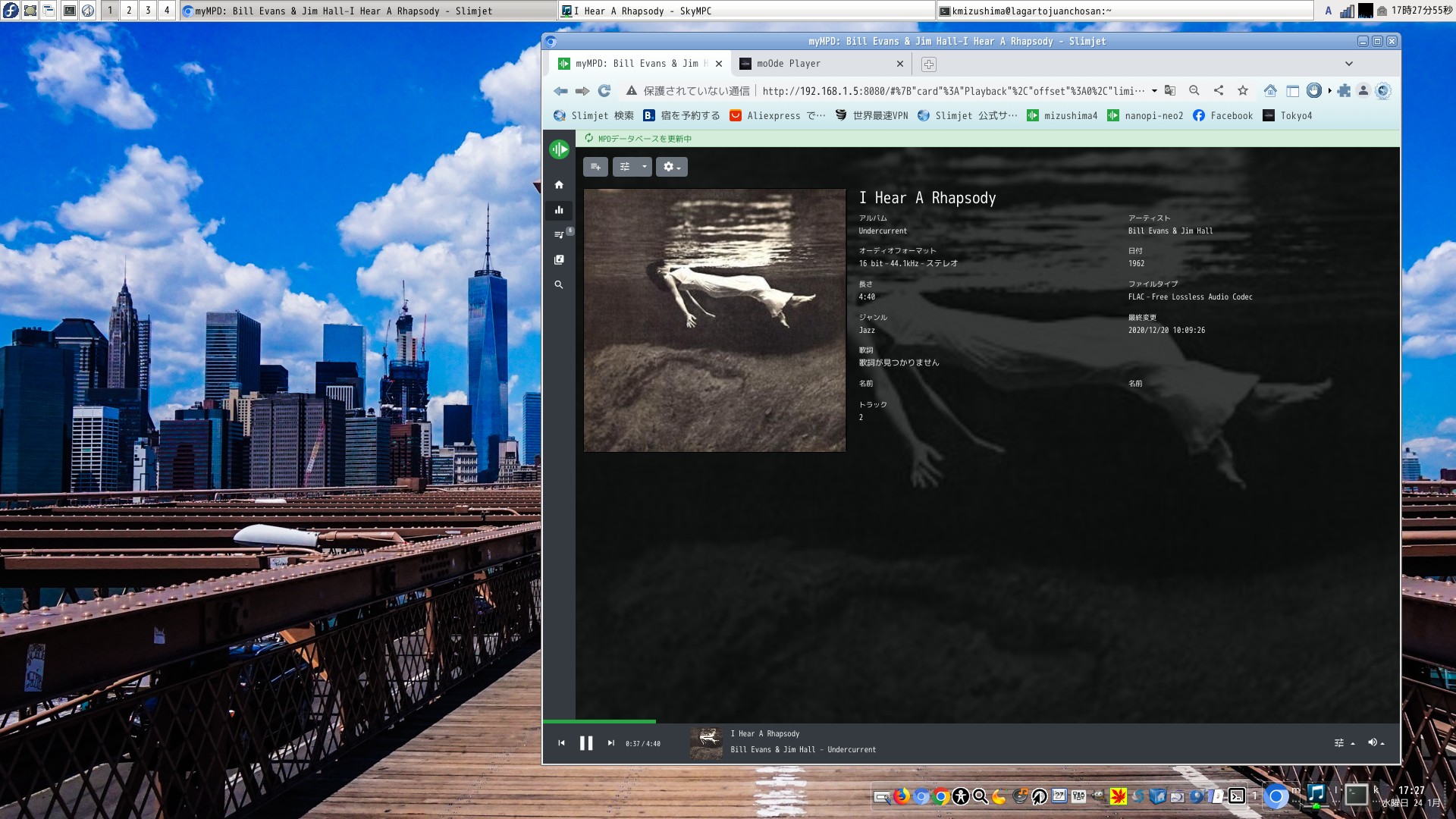Click the Undercurrent album cover image
The image size is (1456, 819).
pyautogui.click(x=714, y=320)
